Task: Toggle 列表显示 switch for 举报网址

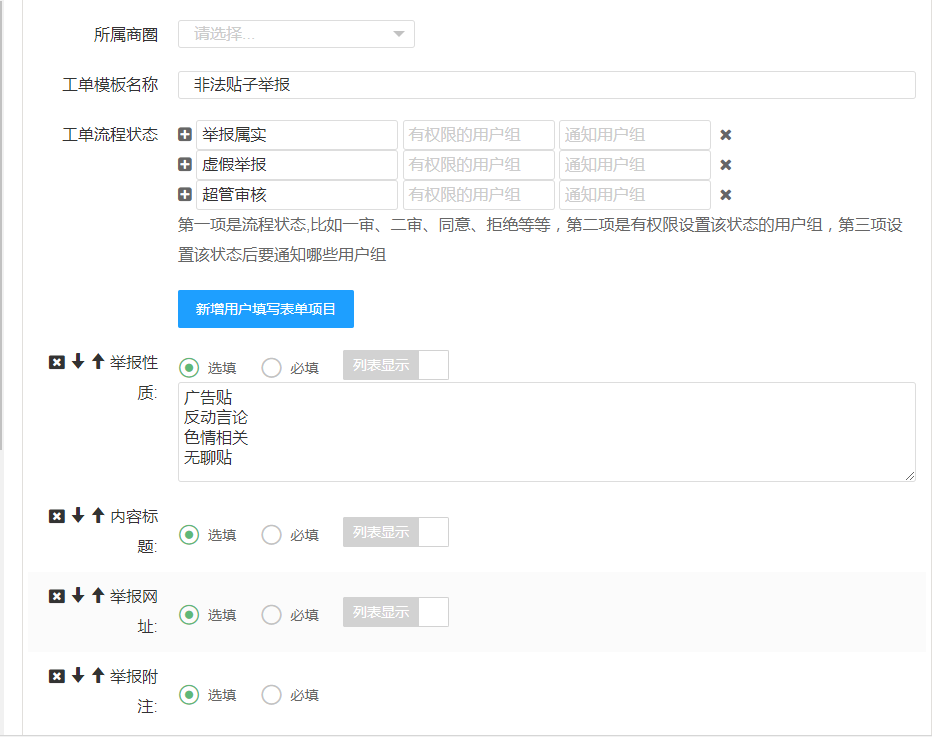Action: [x=396, y=613]
